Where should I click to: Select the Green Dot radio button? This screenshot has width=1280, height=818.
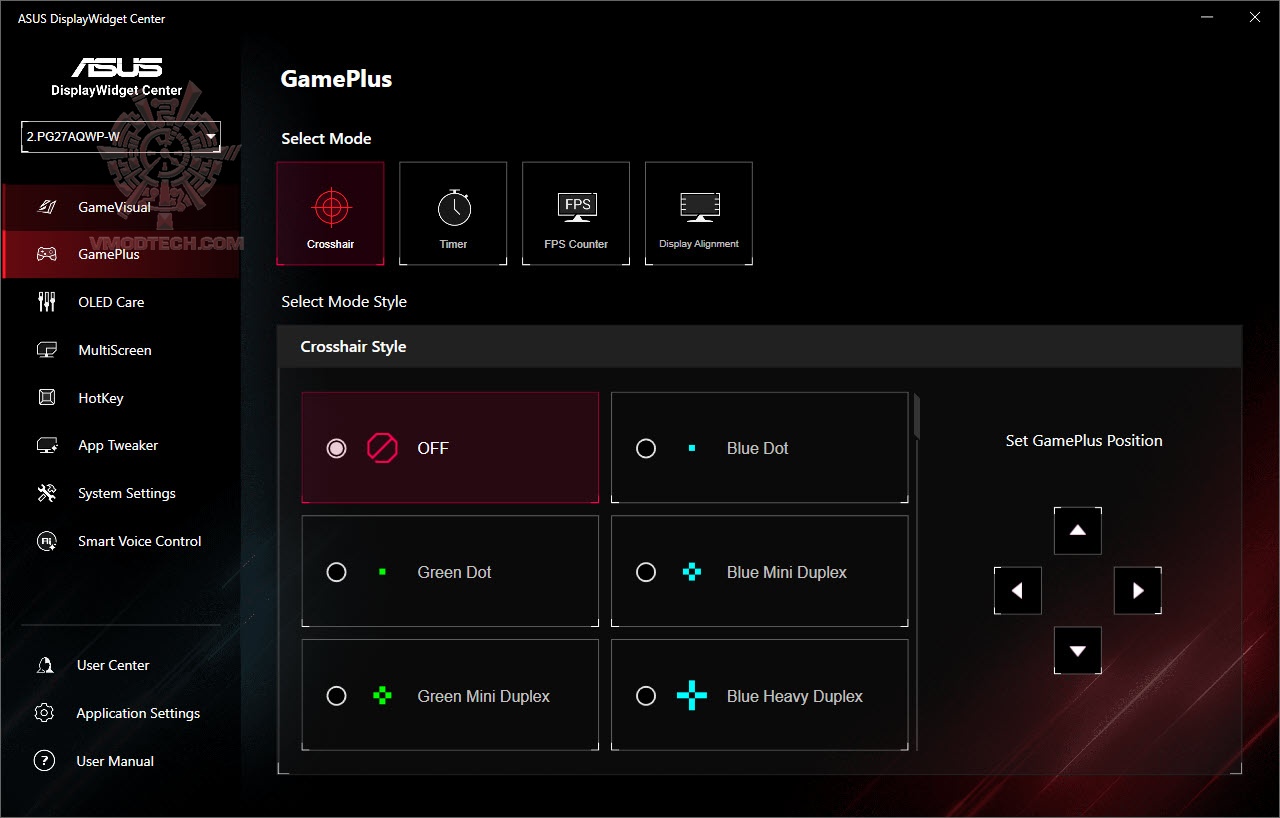(x=336, y=572)
